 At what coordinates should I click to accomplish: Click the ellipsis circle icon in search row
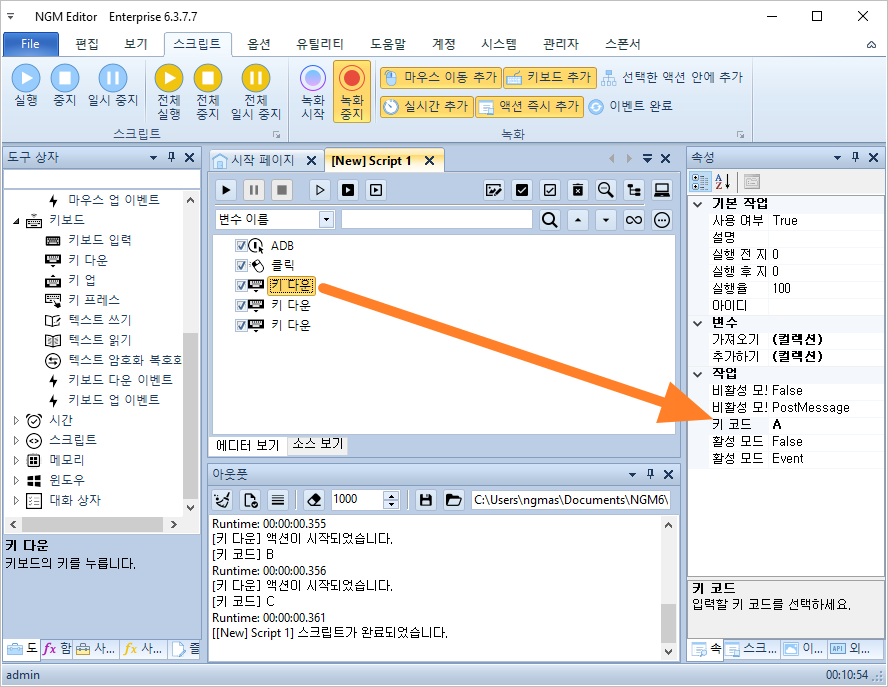661,220
